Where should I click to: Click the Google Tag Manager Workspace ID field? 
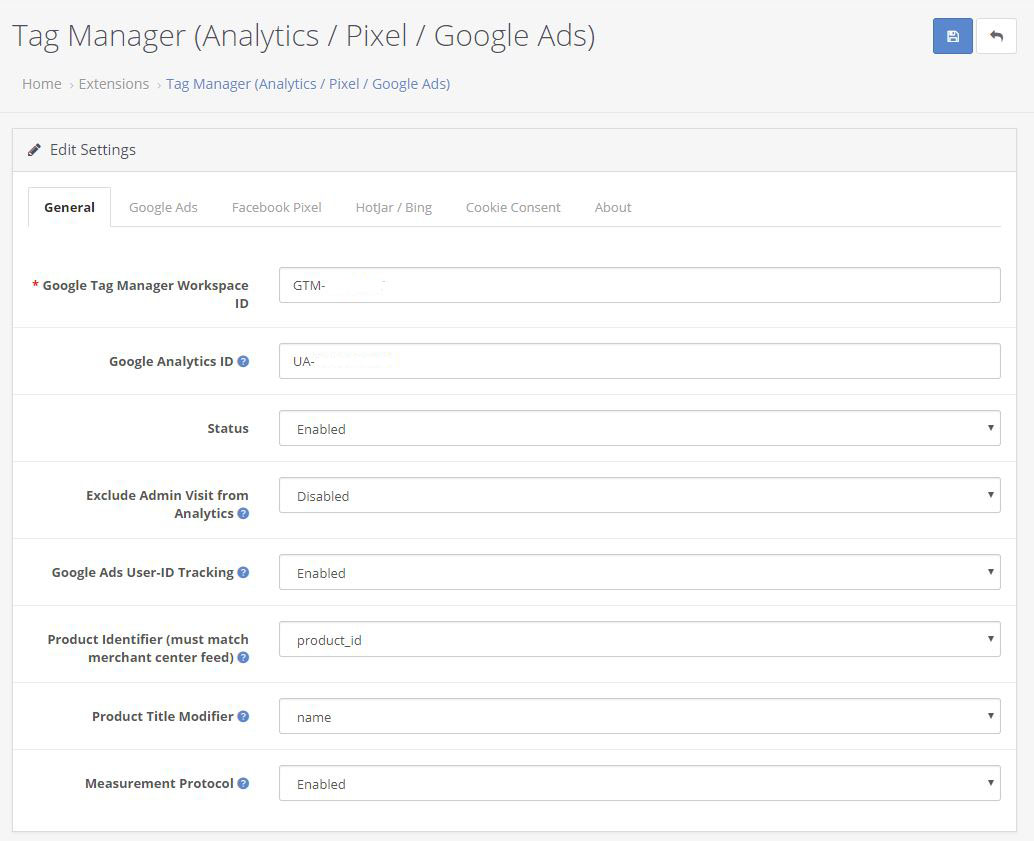[x=640, y=285]
